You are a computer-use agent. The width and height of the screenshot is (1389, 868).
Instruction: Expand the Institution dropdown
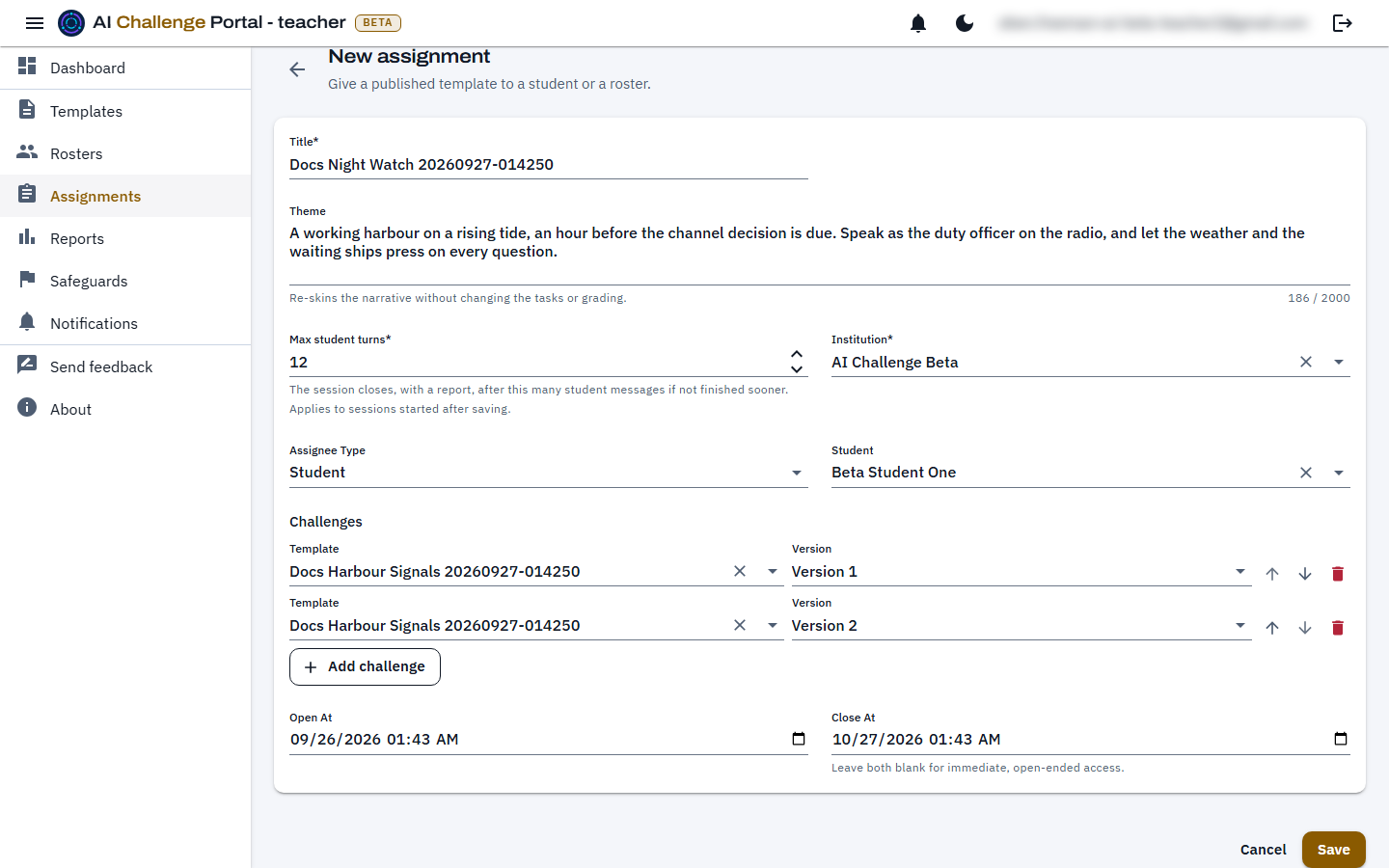1339,362
